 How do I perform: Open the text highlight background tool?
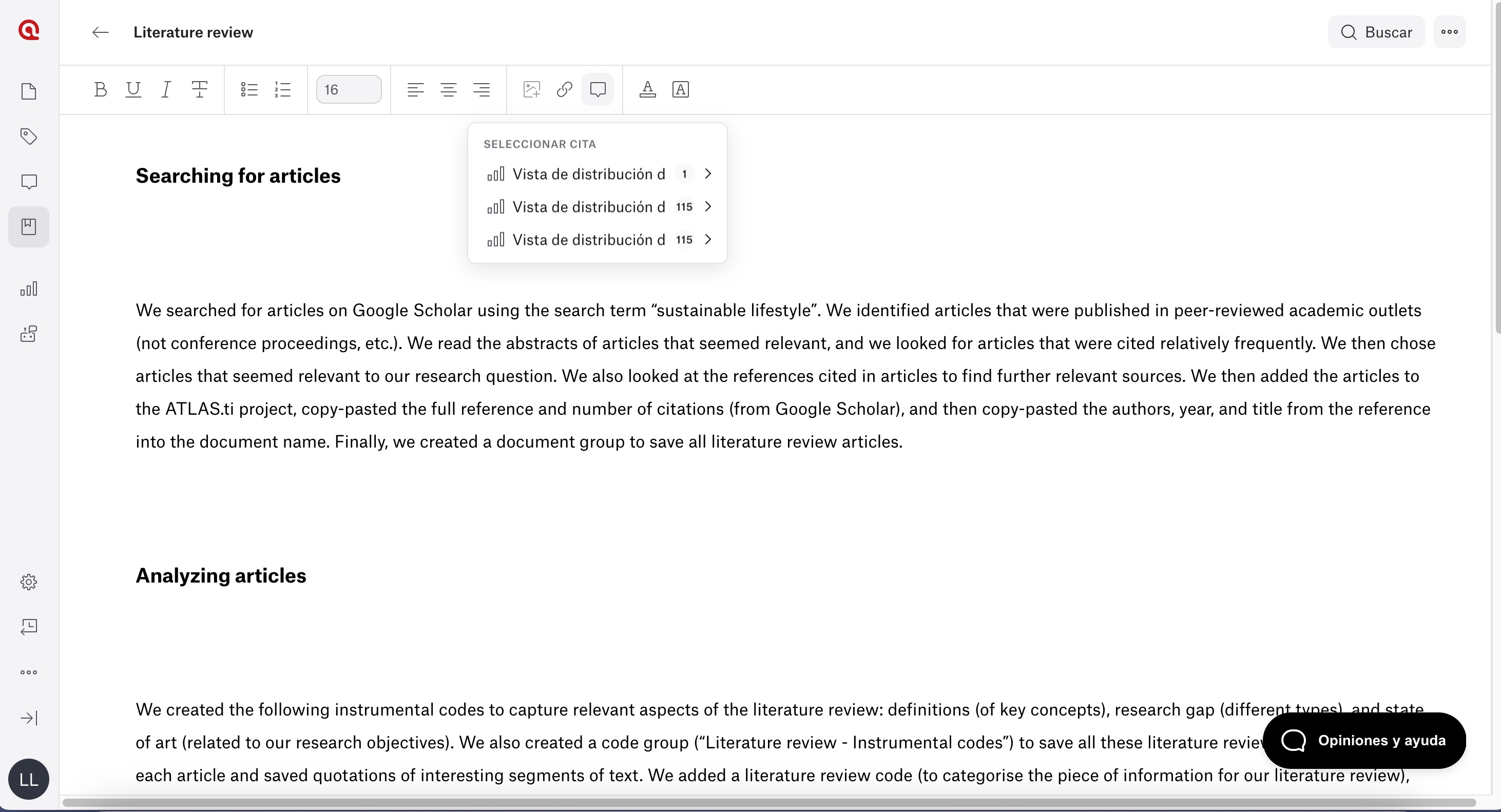pos(681,89)
